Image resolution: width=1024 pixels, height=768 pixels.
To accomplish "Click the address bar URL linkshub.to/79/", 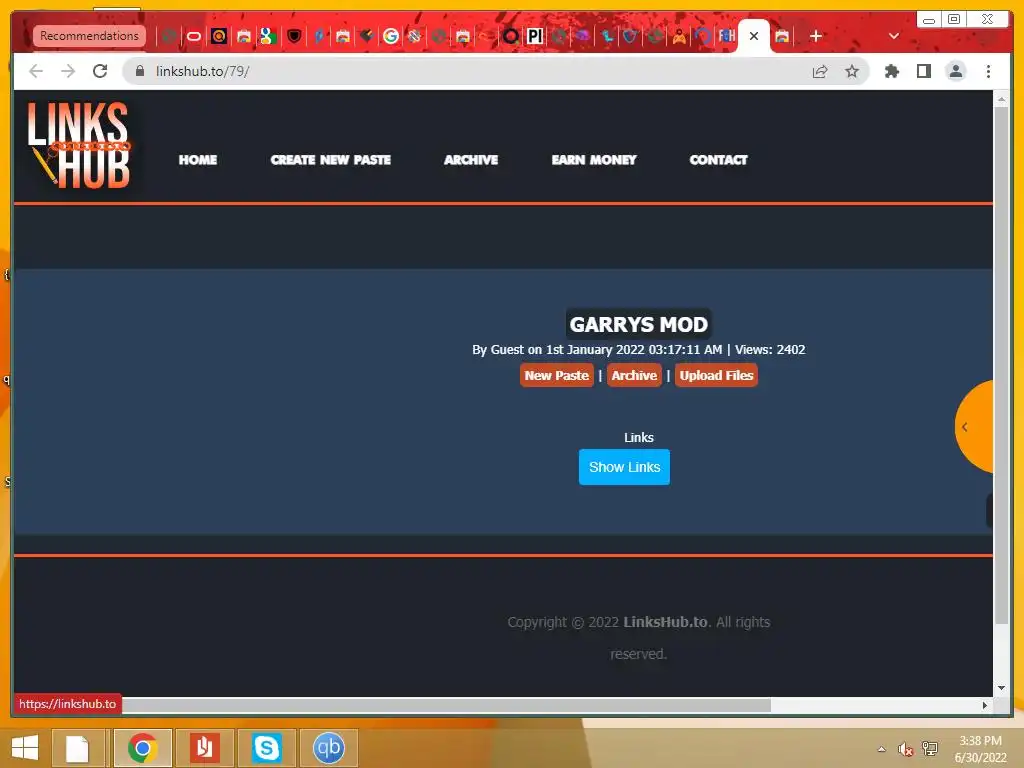I will pyautogui.click(x=202, y=71).
